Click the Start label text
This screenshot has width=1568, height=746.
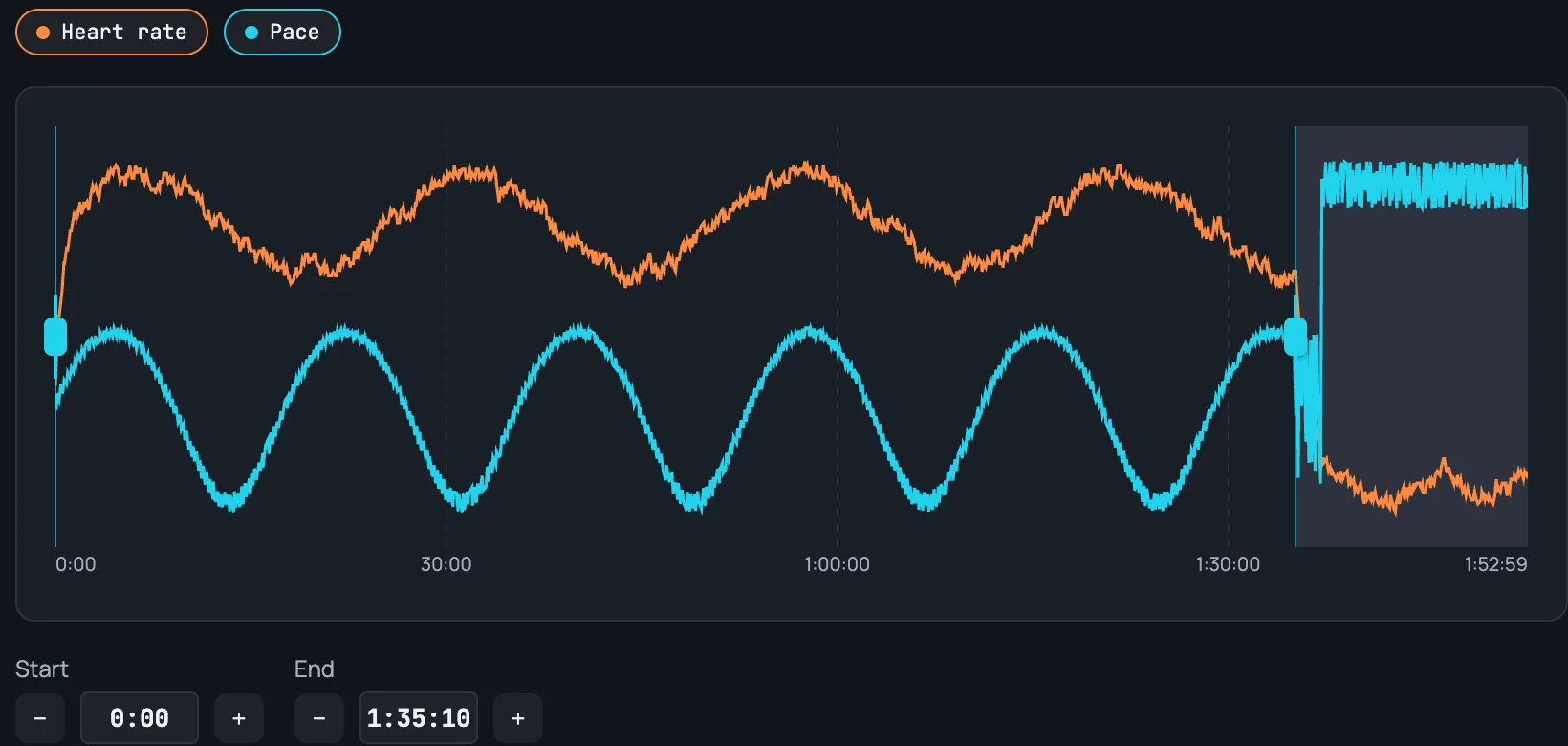(x=42, y=669)
